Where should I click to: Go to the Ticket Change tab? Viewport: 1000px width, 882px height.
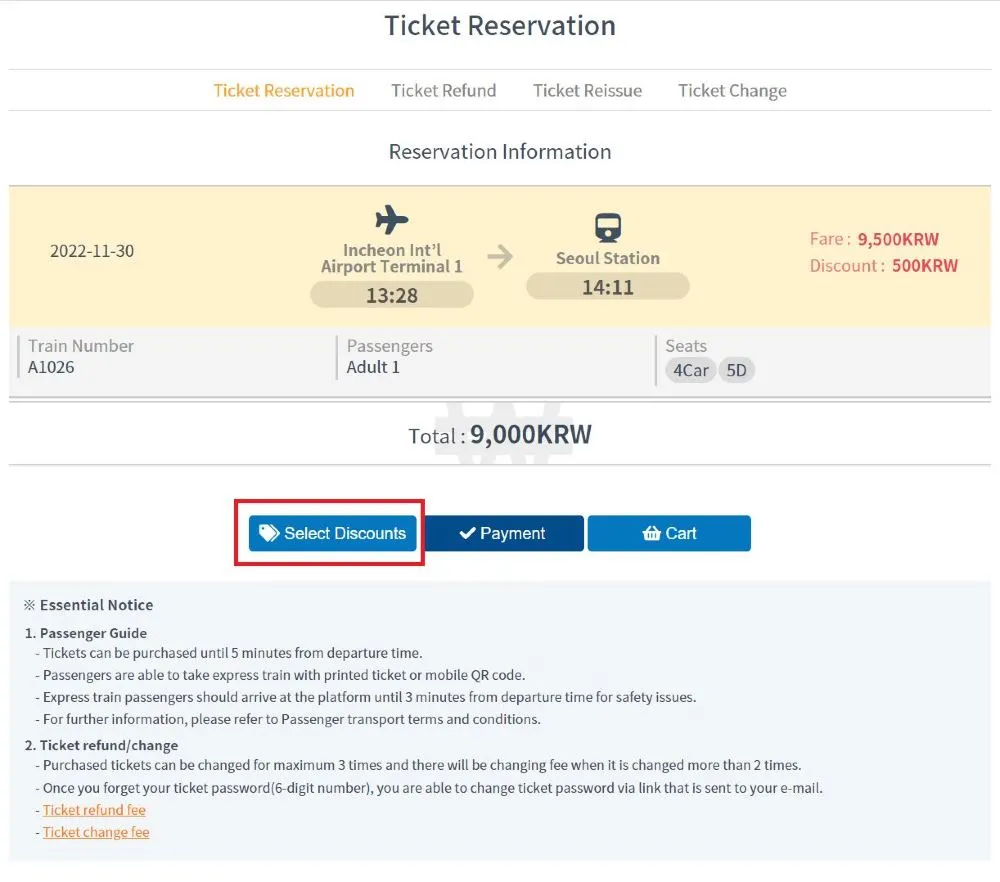click(732, 91)
